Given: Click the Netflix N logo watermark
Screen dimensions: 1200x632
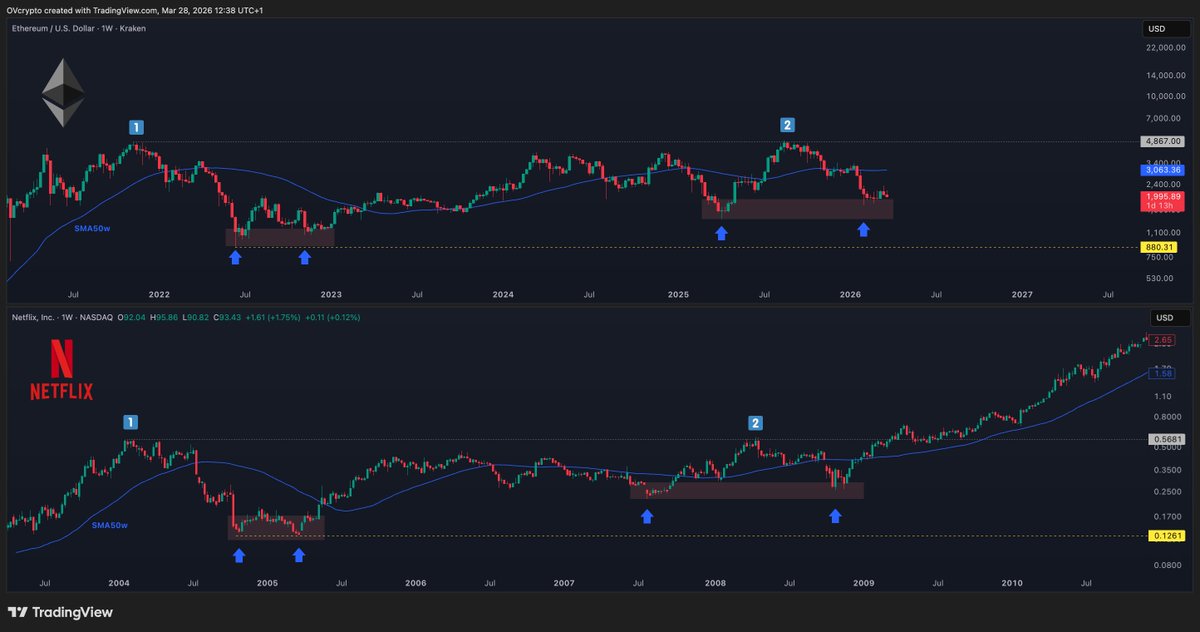Looking at the screenshot, I should (60, 358).
